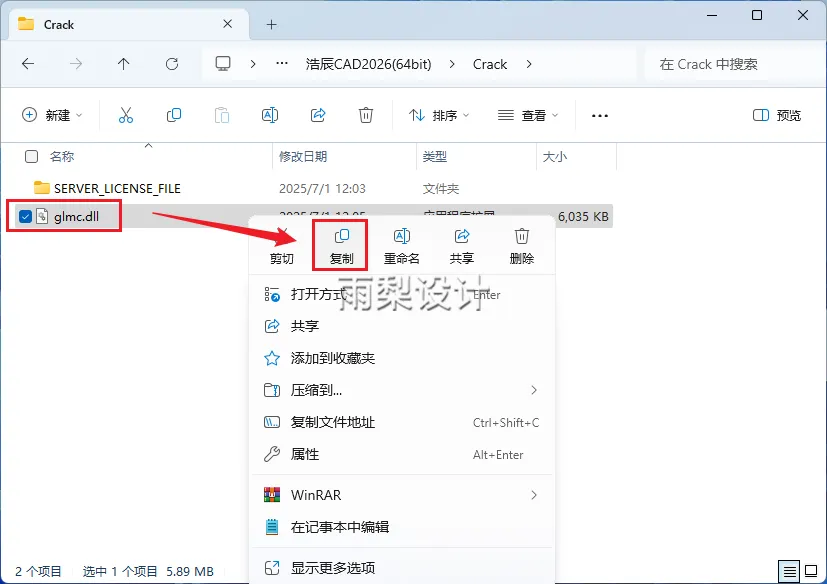This screenshot has height=584, width=827.
Task: Choose 共享 icon atop the context menu
Action: 461,246
